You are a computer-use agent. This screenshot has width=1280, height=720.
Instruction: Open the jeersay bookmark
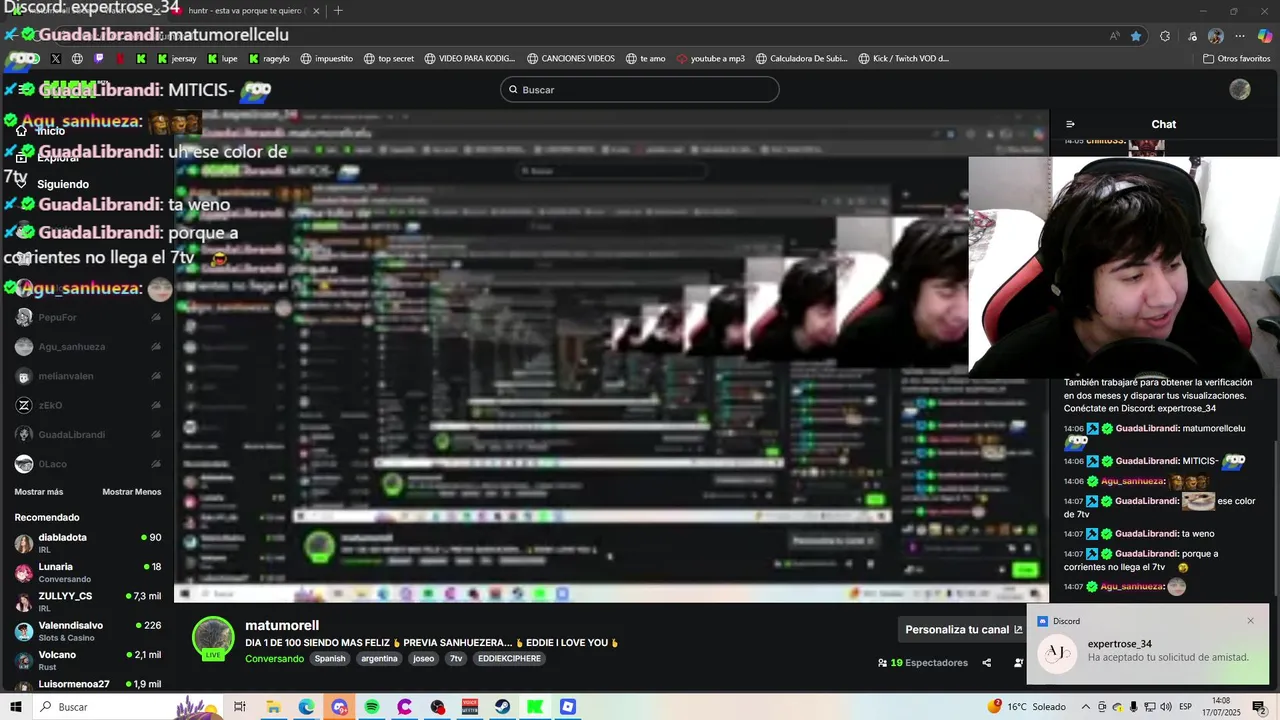click(x=177, y=59)
